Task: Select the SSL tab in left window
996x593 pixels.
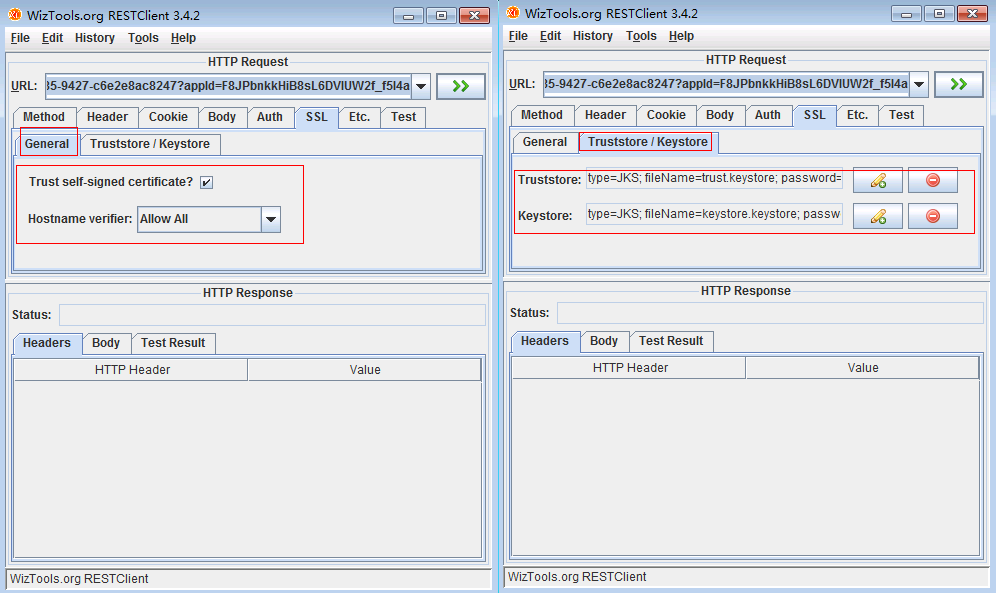Action: tap(316, 117)
